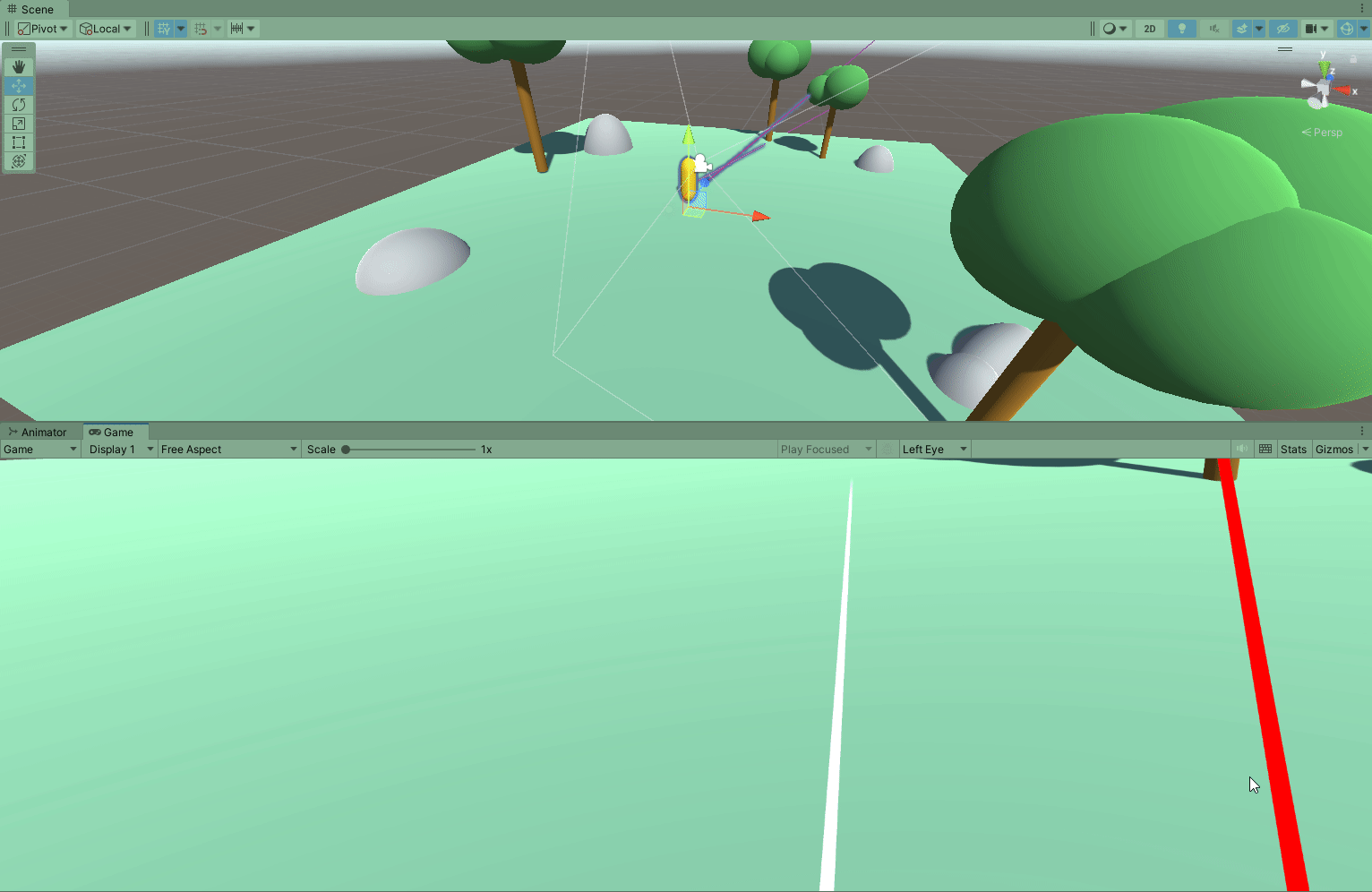Switch to the Animator tab
The image size is (1372, 892).
(38, 432)
